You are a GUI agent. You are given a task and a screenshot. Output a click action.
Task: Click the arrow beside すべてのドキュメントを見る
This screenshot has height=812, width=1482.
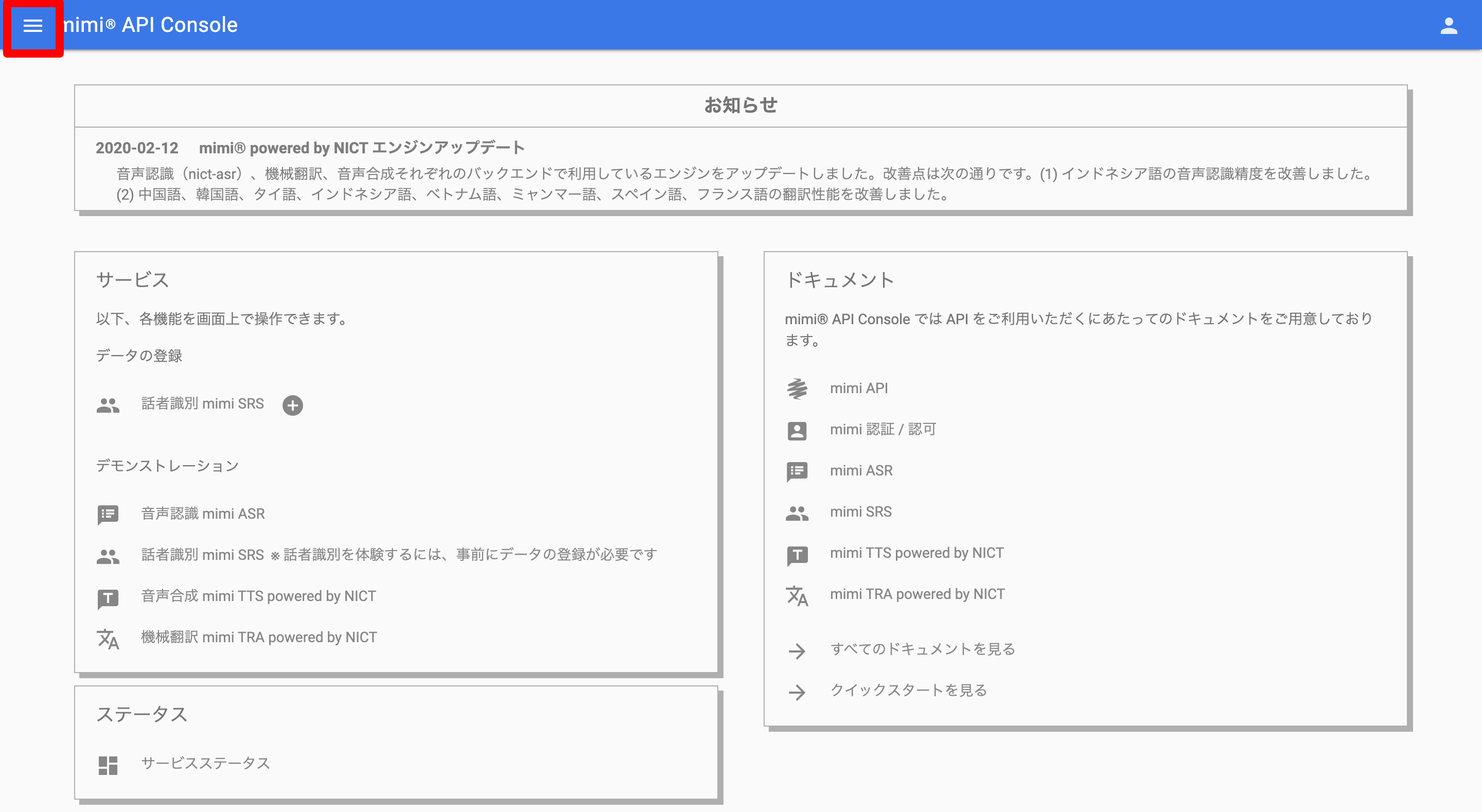(x=797, y=650)
